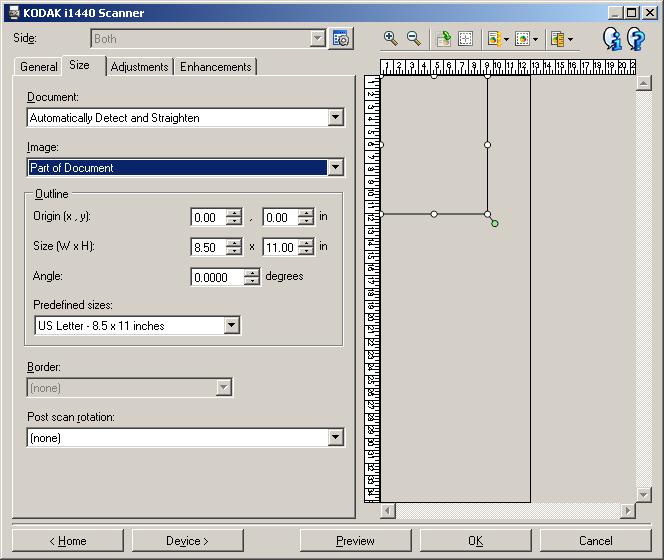Open the Help question mark icon

pyautogui.click(x=636, y=39)
